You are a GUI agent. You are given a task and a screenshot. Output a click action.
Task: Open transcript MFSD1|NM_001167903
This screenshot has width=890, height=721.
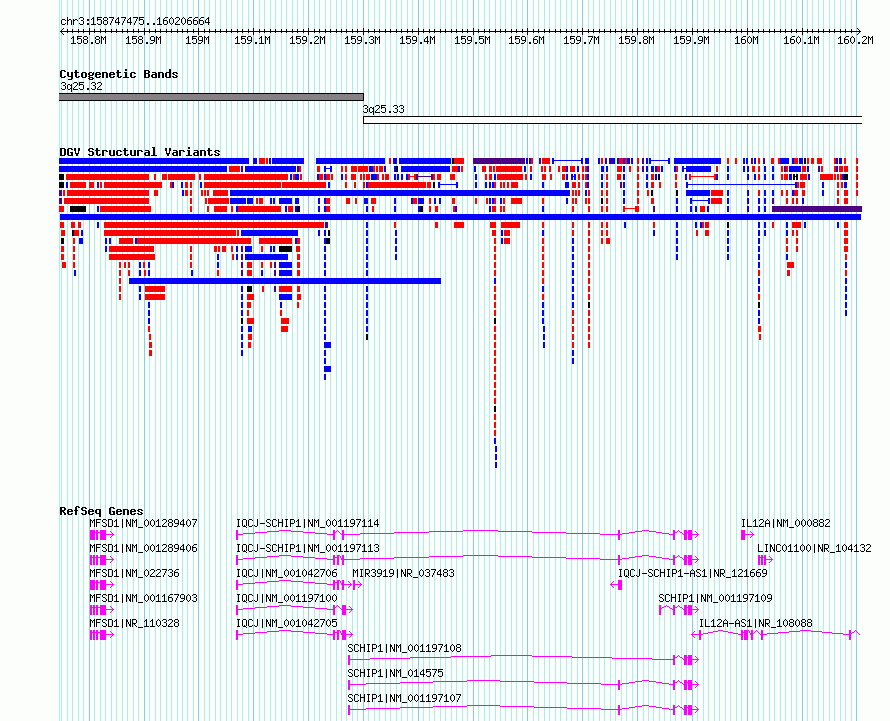(144, 598)
